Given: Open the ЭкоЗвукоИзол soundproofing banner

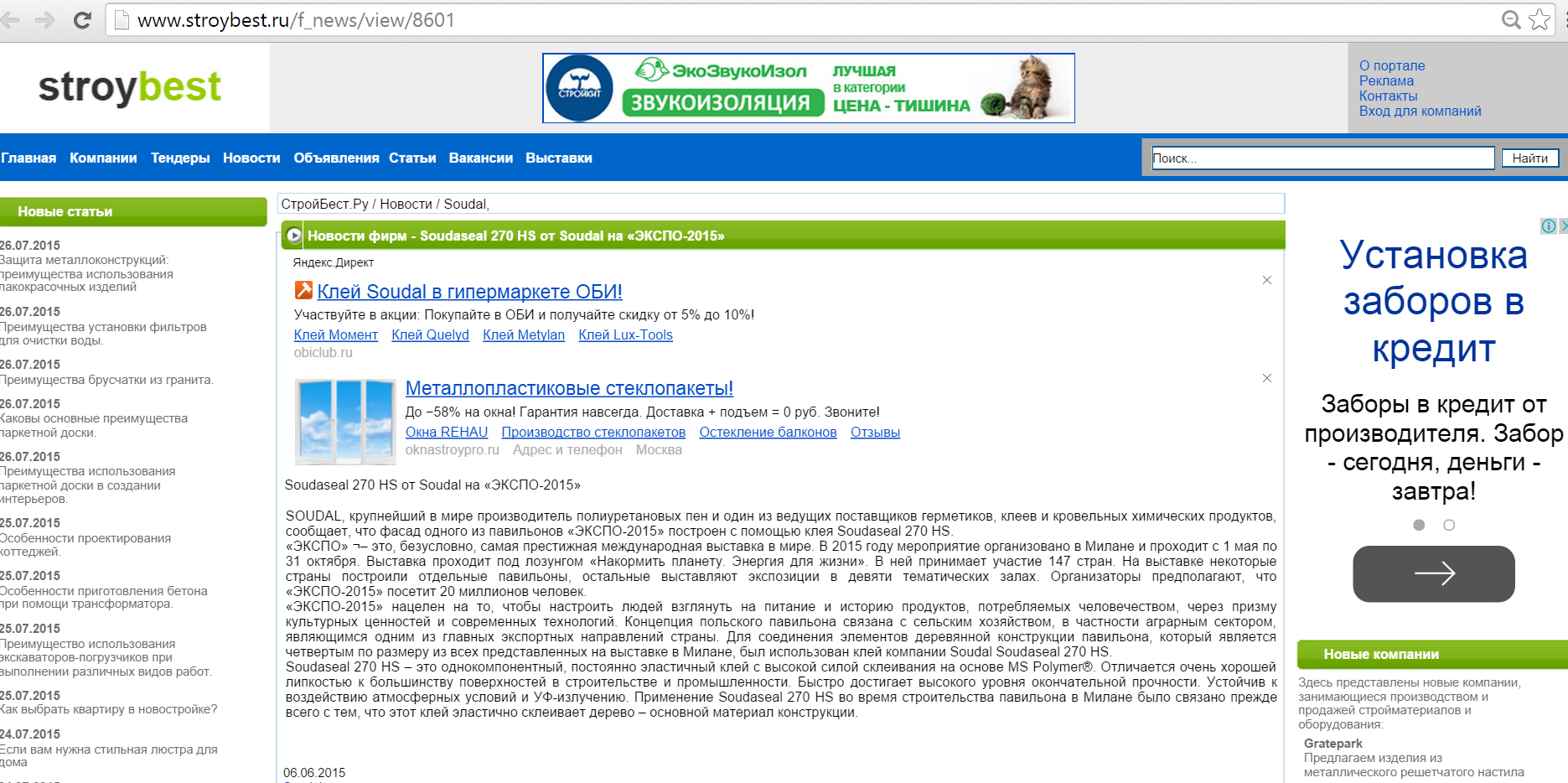Looking at the screenshot, I should coord(809,88).
